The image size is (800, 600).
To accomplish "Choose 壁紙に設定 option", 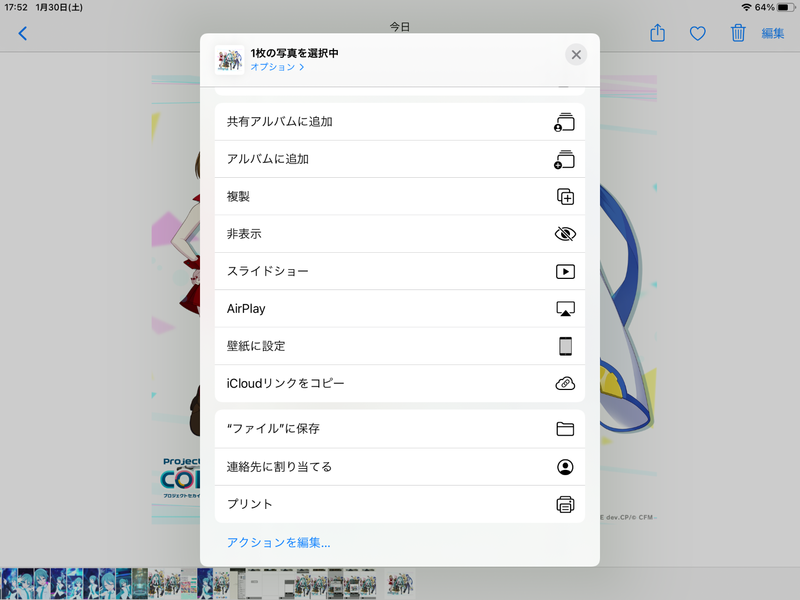I will pyautogui.click(x=399, y=346).
